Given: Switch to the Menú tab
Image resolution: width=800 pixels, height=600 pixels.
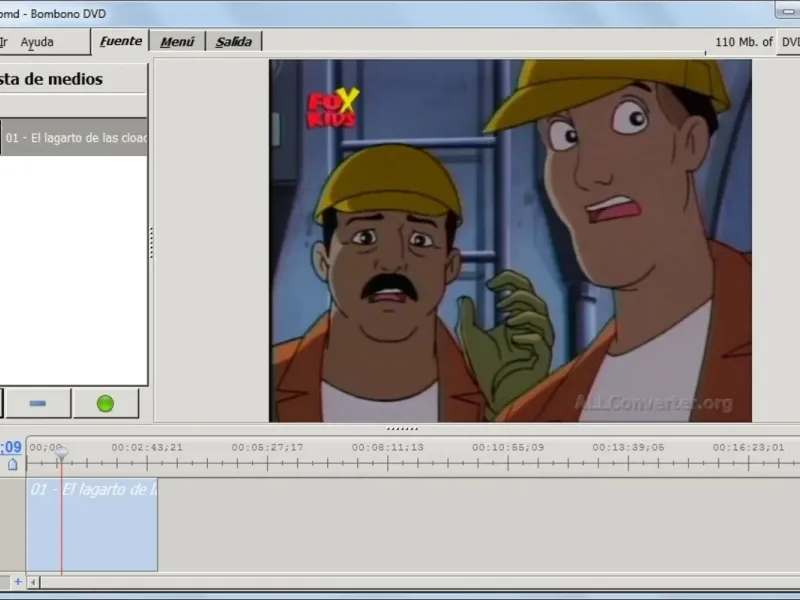Looking at the screenshot, I should coord(177,42).
